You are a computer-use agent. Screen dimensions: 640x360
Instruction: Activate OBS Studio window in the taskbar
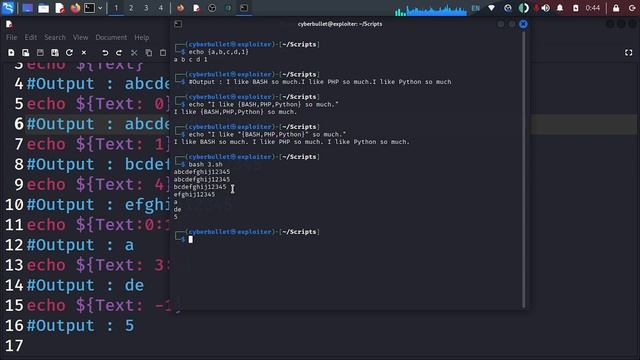212,8
